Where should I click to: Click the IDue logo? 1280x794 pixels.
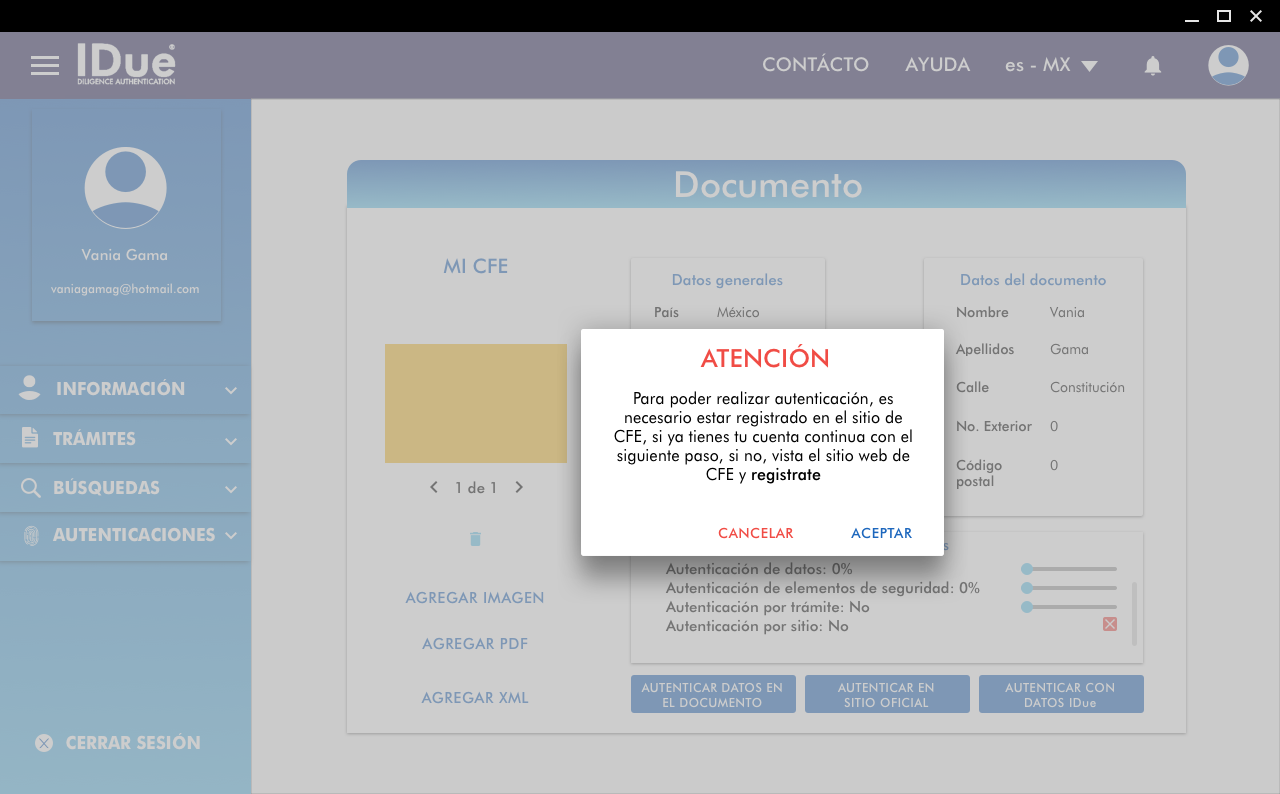[x=126, y=64]
